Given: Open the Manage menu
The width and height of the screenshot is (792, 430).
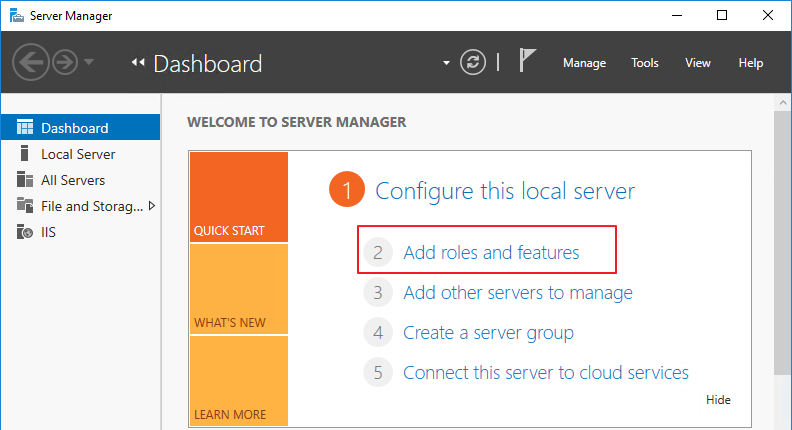Looking at the screenshot, I should [584, 63].
